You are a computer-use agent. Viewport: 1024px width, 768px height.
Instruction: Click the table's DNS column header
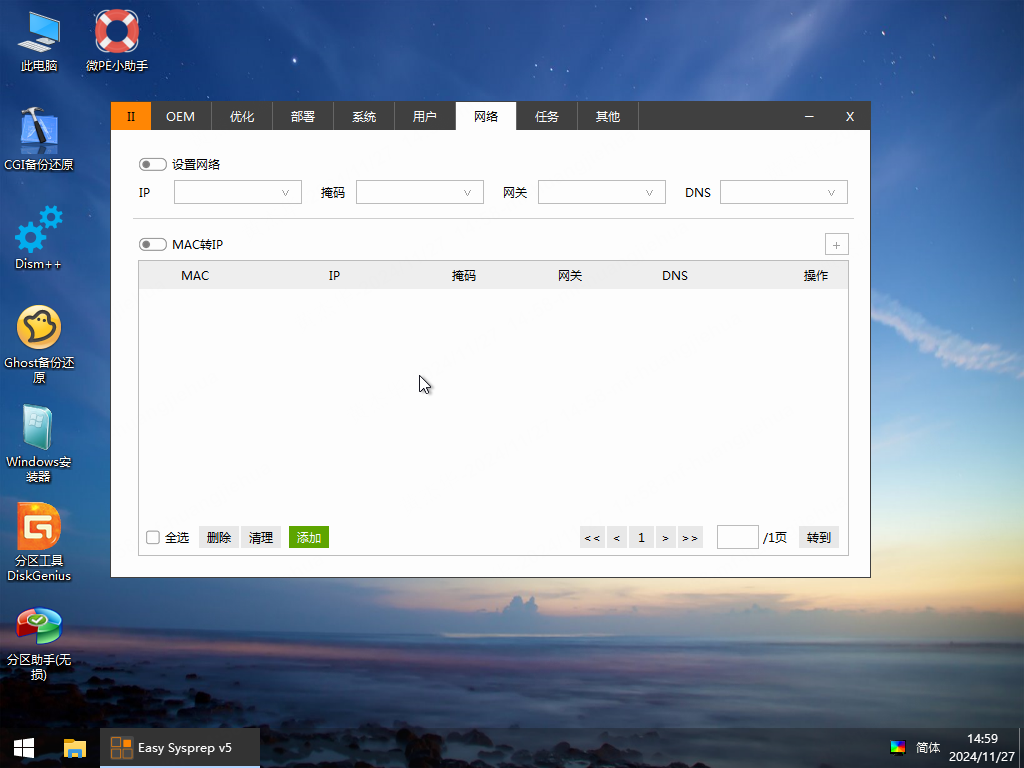point(675,276)
